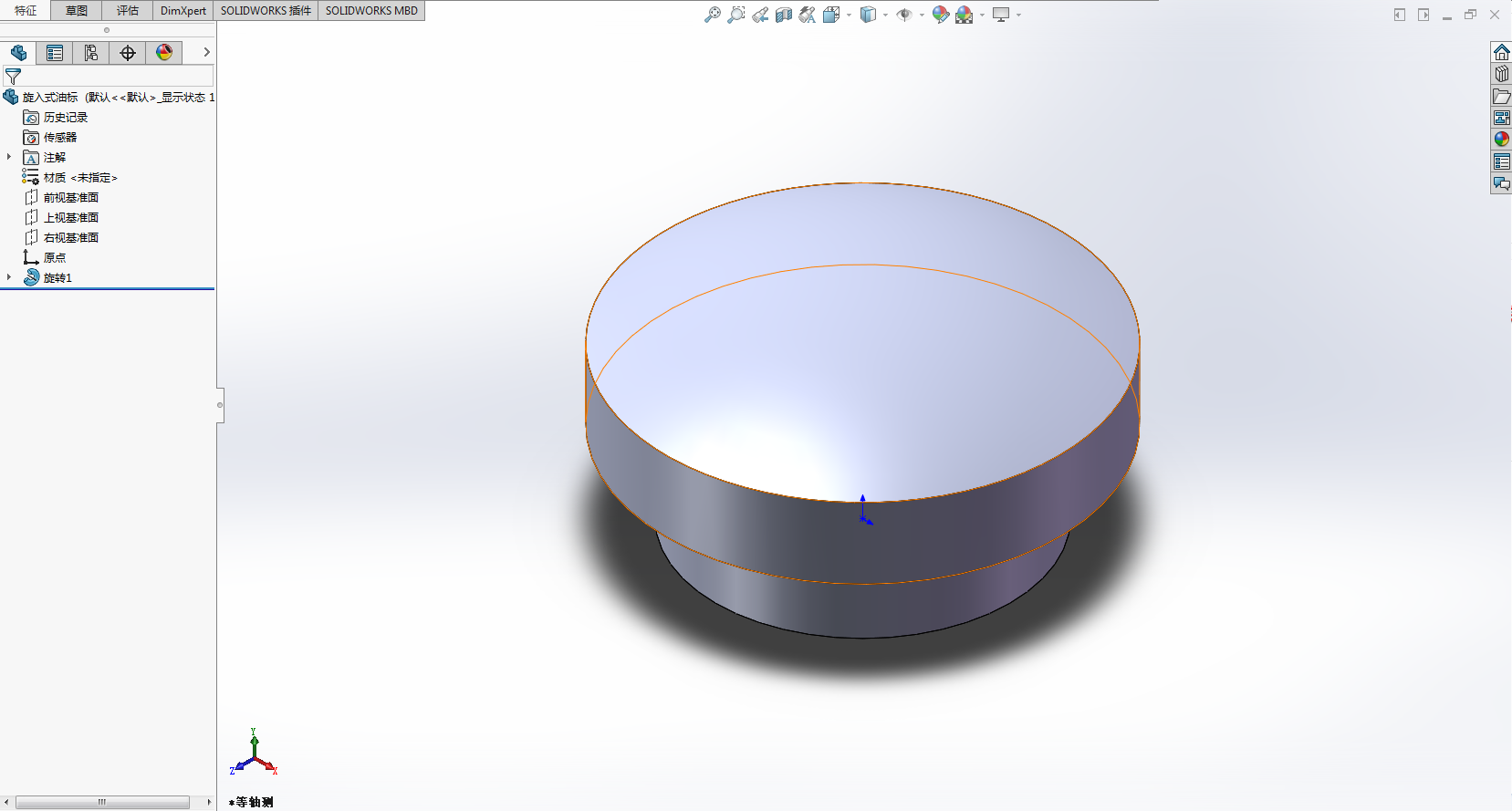
Task: Open the View Palette icon
Action: [x=1501, y=118]
